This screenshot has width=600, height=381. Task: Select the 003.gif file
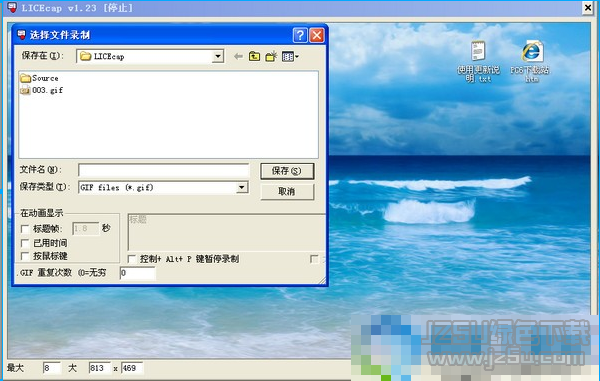42,90
